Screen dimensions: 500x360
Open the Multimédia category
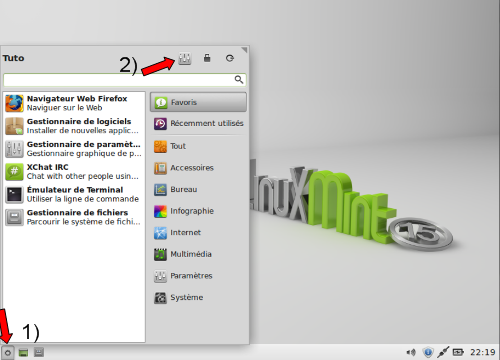tap(198, 254)
